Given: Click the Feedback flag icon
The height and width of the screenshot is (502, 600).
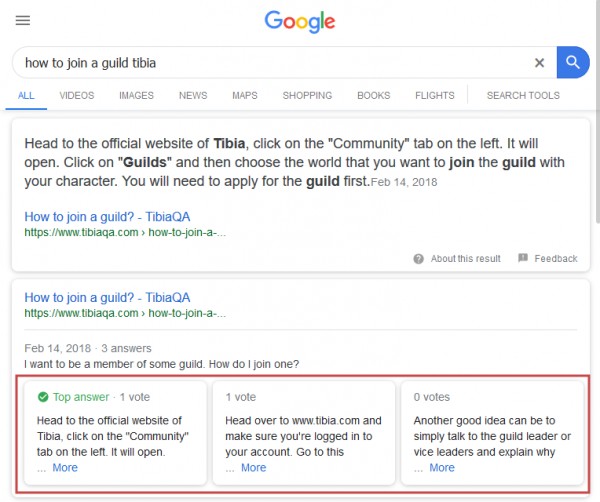Looking at the screenshot, I should (x=523, y=258).
